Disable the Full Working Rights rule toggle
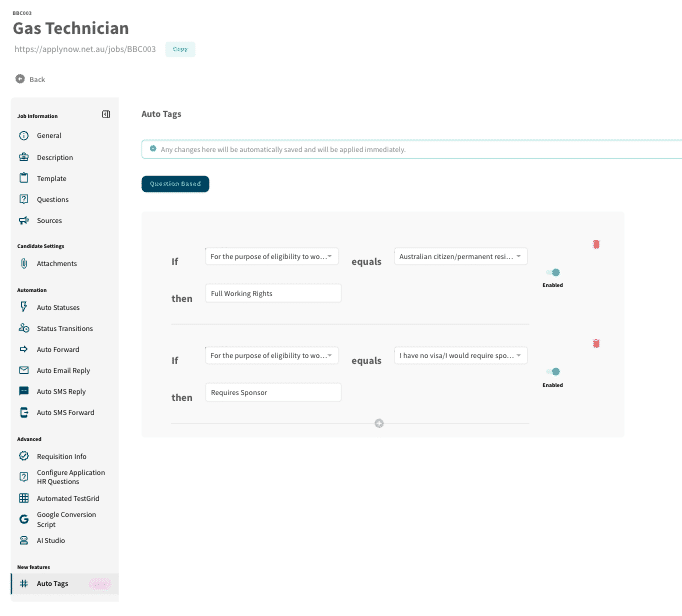Image resolution: width=682 pixels, height=616 pixels. click(x=553, y=272)
